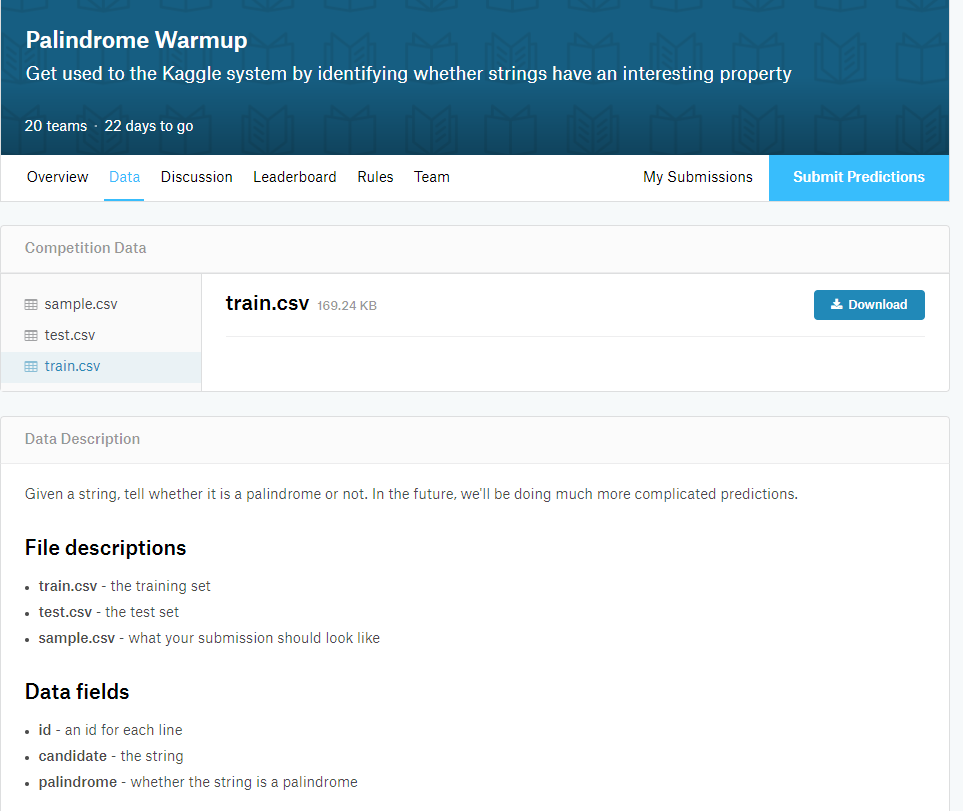Click the File descriptions heading
The width and height of the screenshot is (963, 811).
click(105, 548)
